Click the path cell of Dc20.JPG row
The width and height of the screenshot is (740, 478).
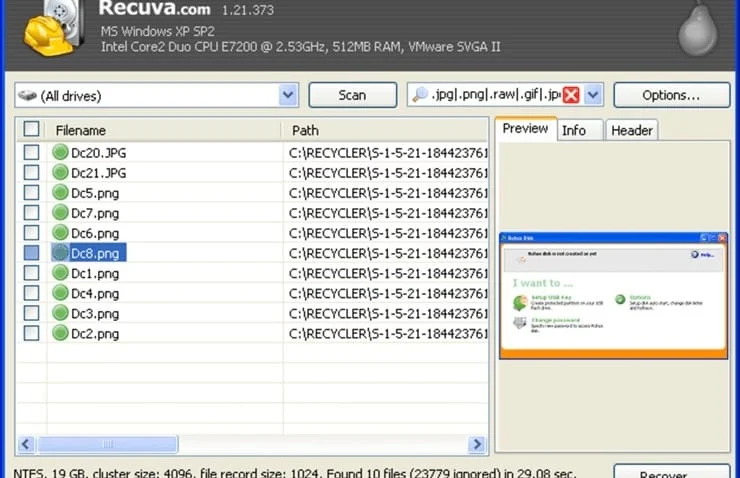[386, 153]
